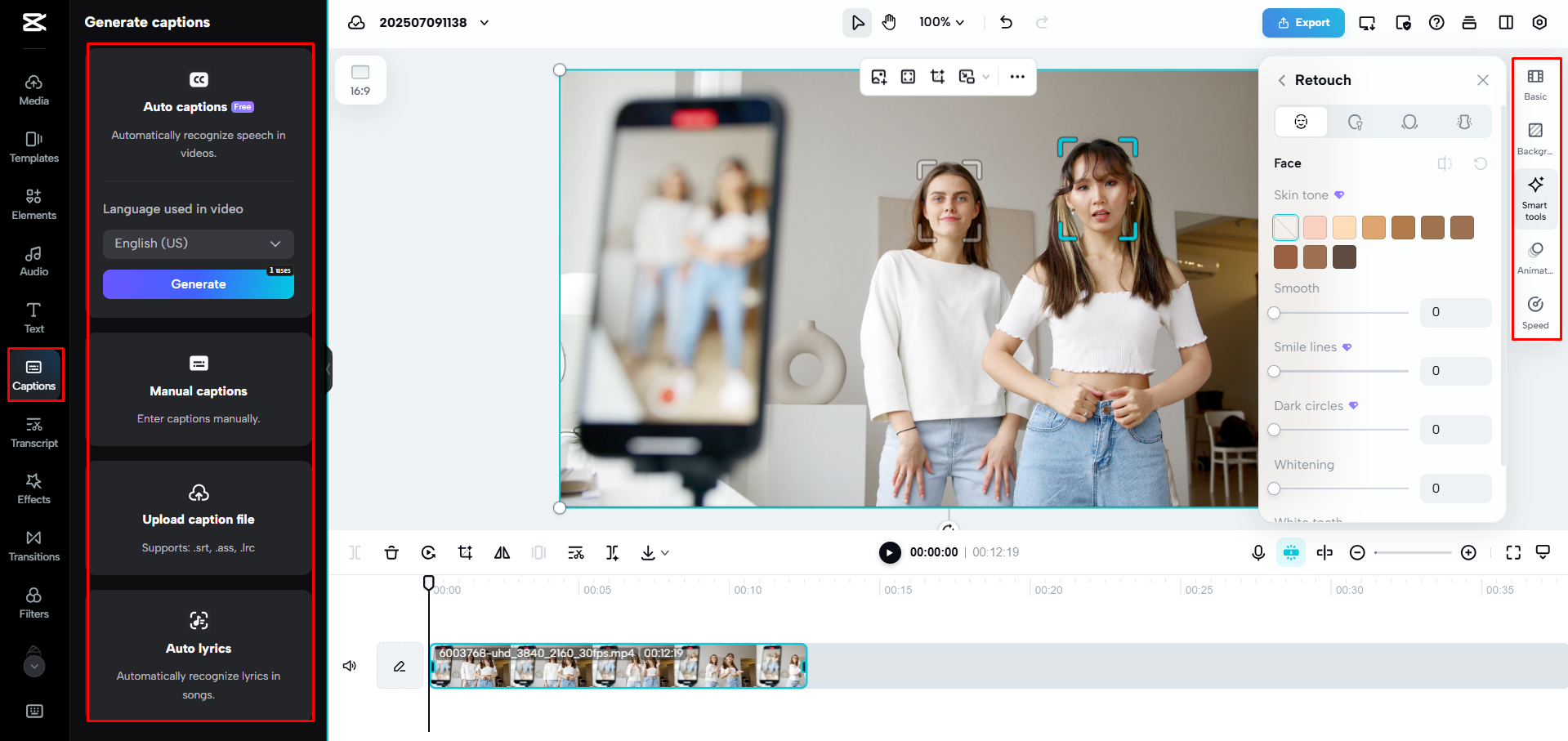The height and width of the screenshot is (741, 1568).
Task: Disable the Retouch toggle near the mic
Action: point(1291,552)
